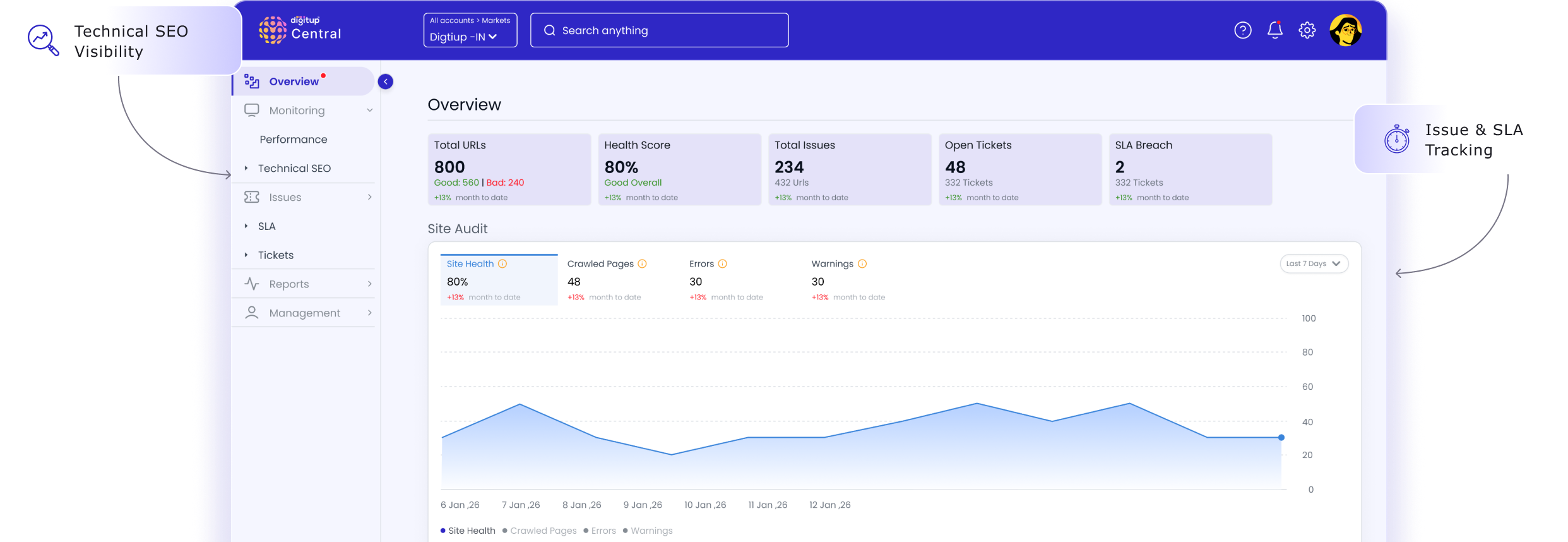Open SLA in the sidebar
Viewport: 1568px width, 542px height.
[x=266, y=226]
